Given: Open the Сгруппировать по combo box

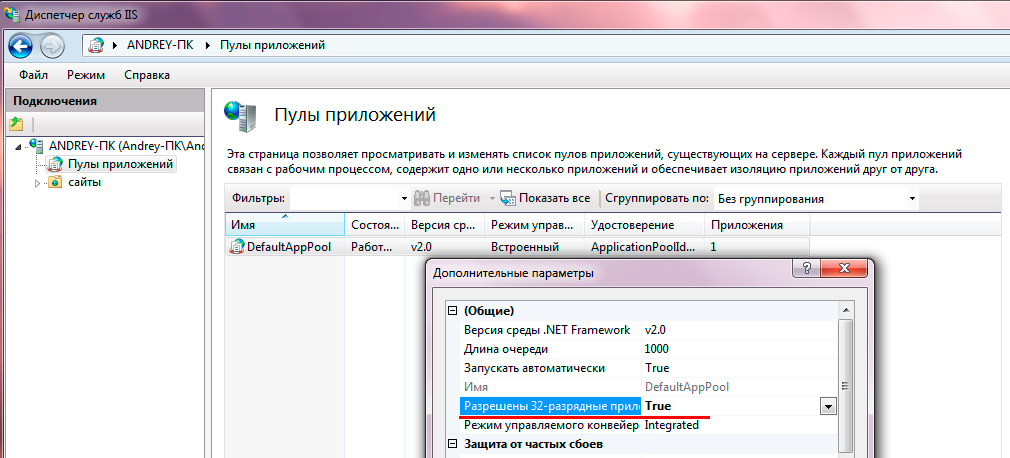Looking at the screenshot, I should 816,199.
